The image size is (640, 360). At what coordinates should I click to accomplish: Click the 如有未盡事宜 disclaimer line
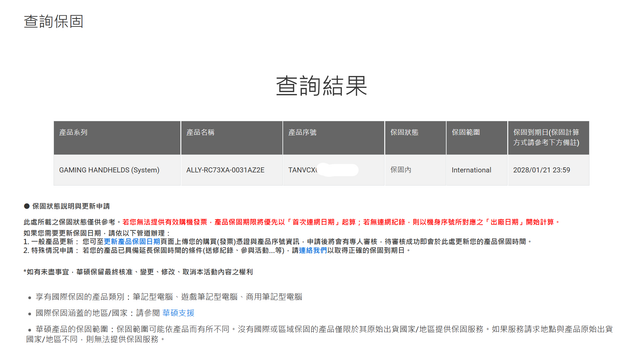[x=138, y=272]
